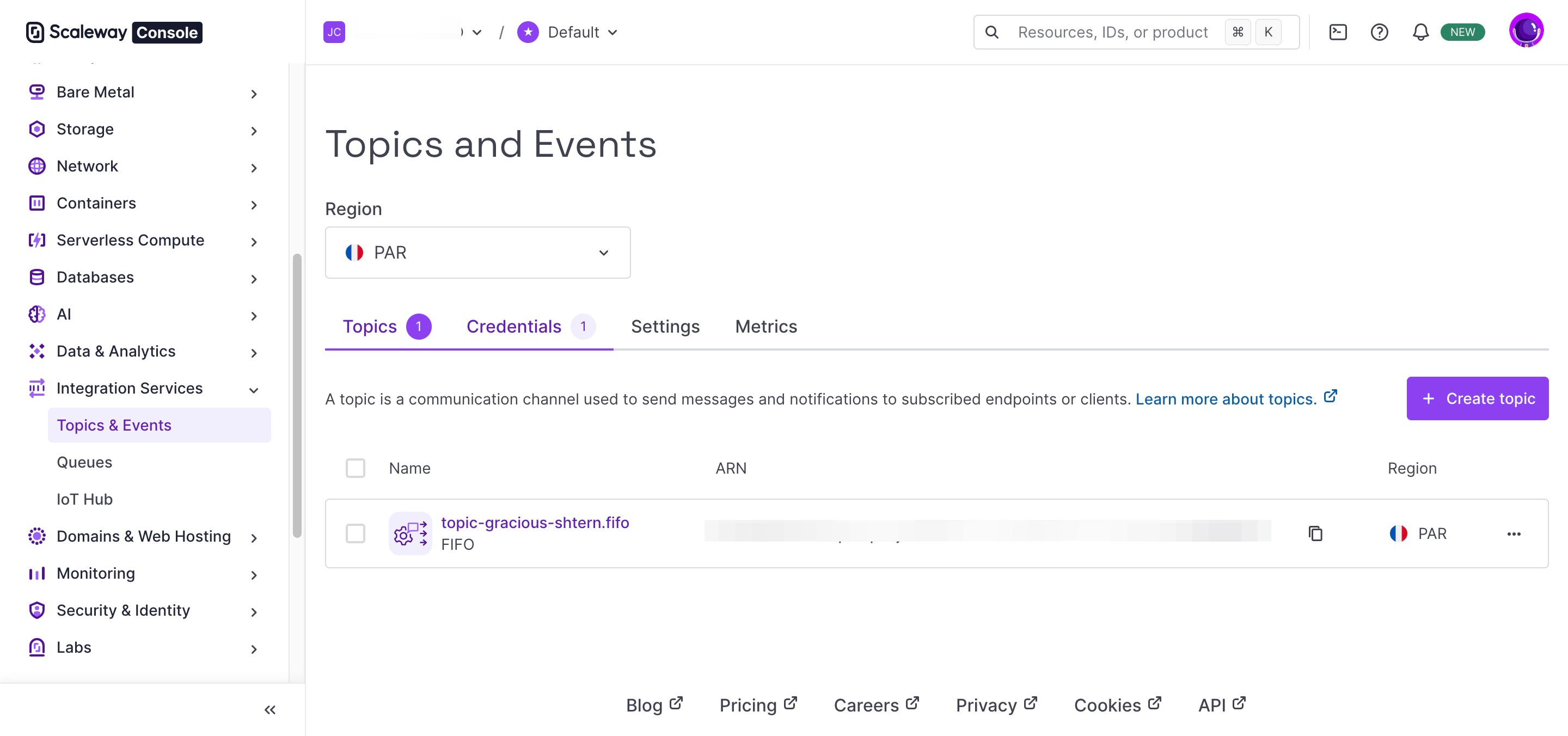The height and width of the screenshot is (736, 1568).
Task: Click the ARN column header
Action: 731,468
